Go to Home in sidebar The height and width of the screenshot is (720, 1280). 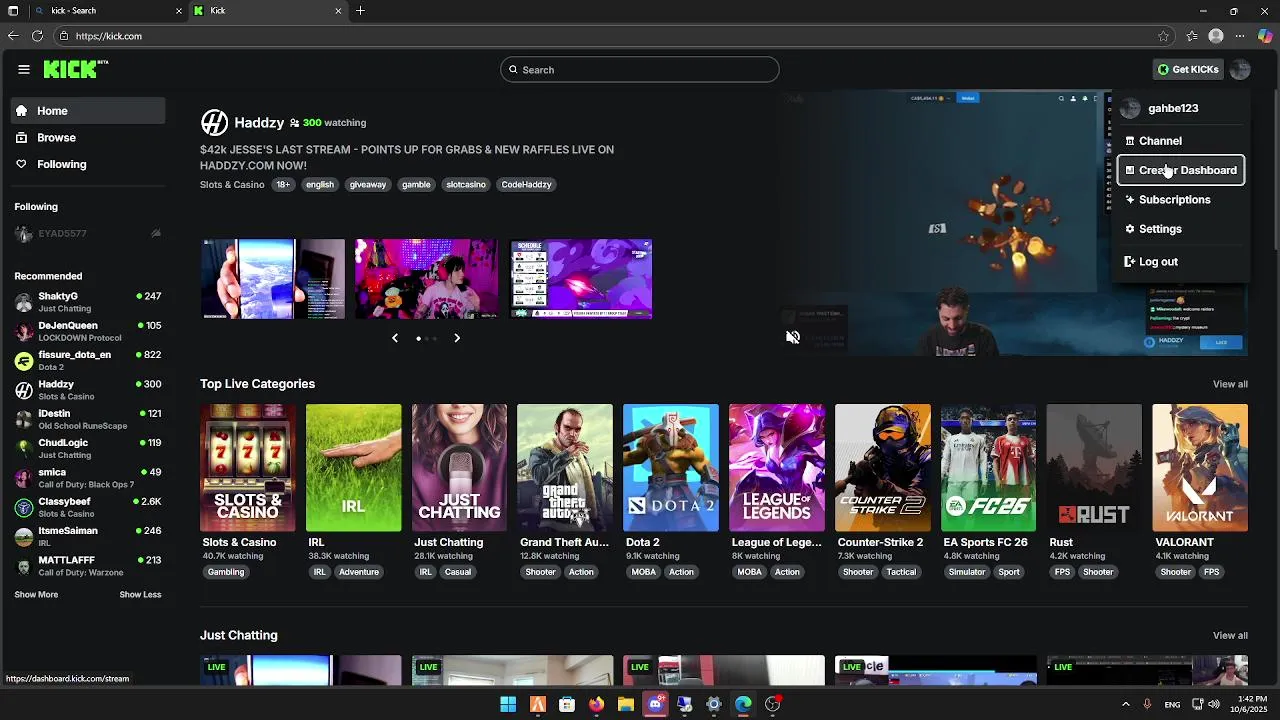88,111
